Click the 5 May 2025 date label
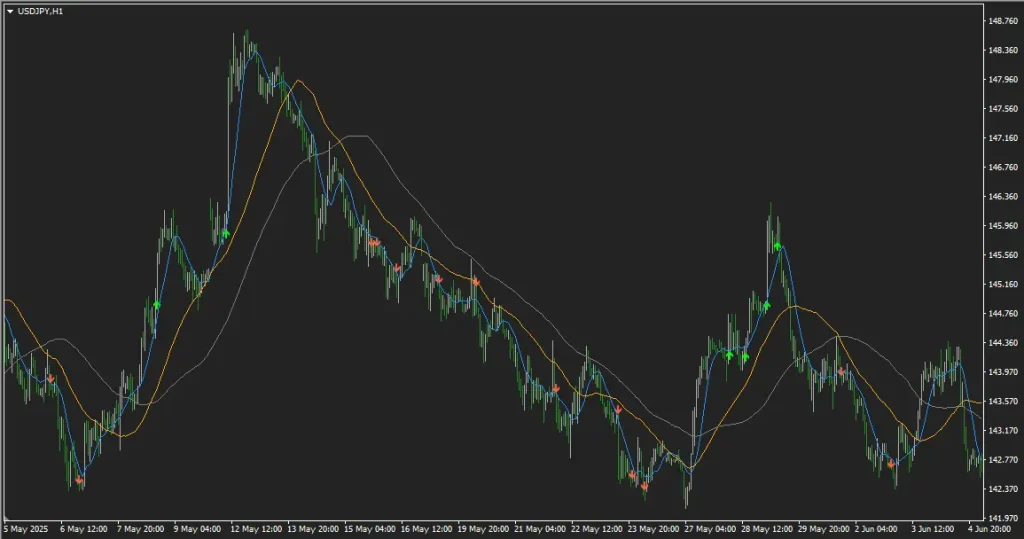This screenshot has height=539, width=1024. [x=26, y=529]
